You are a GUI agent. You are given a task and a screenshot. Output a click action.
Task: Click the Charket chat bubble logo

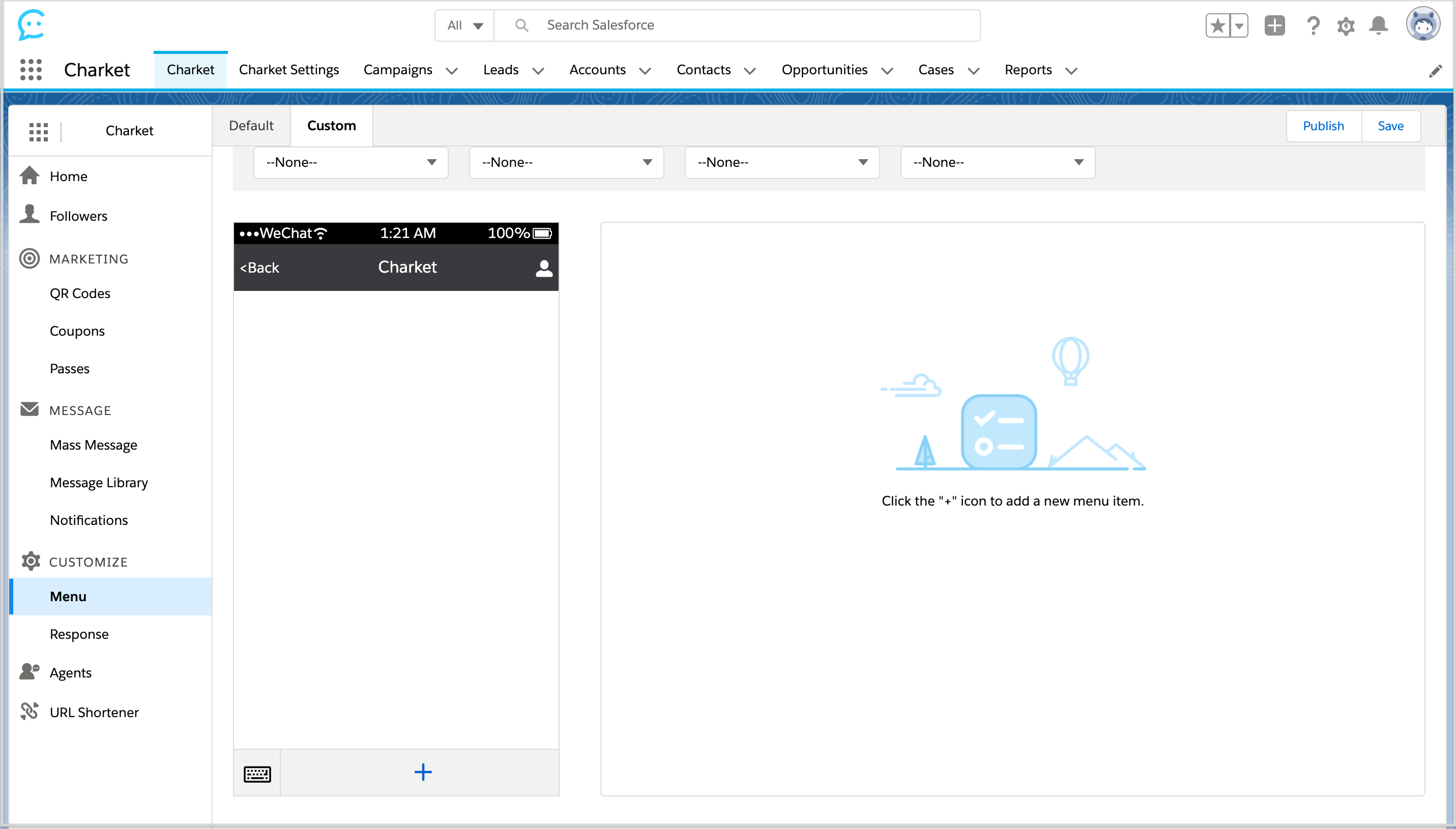pos(31,25)
